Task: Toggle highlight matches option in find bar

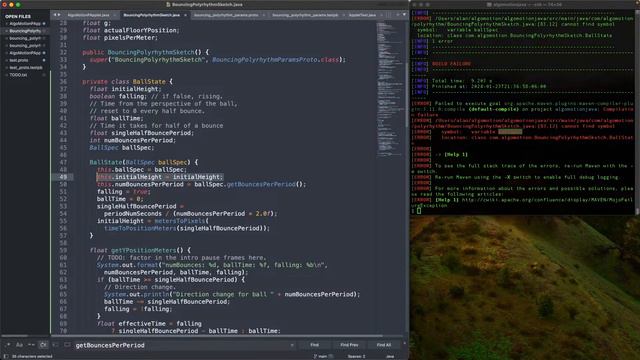Action: point(67,345)
